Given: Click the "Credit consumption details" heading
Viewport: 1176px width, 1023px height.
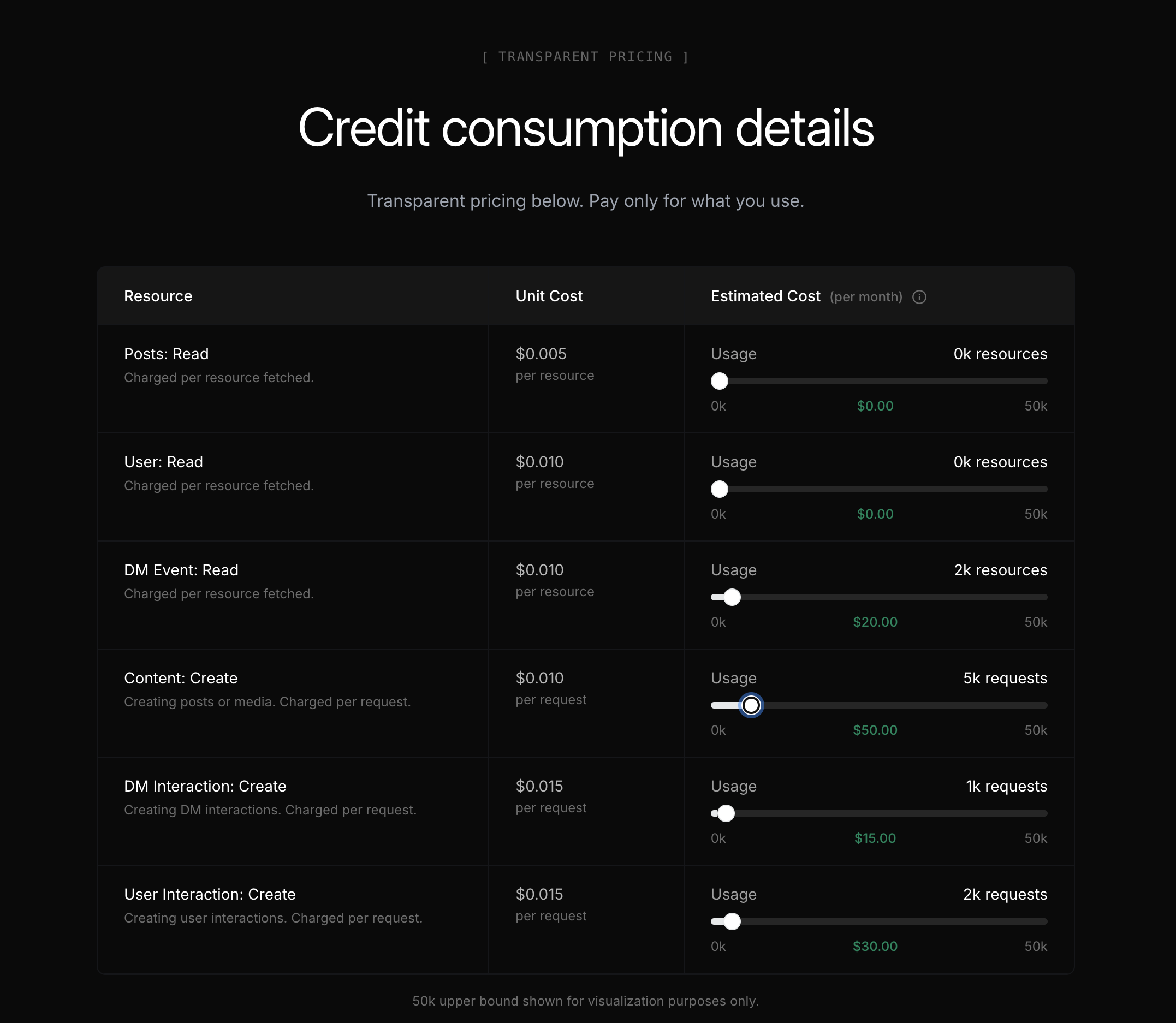Looking at the screenshot, I should click(586, 128).
